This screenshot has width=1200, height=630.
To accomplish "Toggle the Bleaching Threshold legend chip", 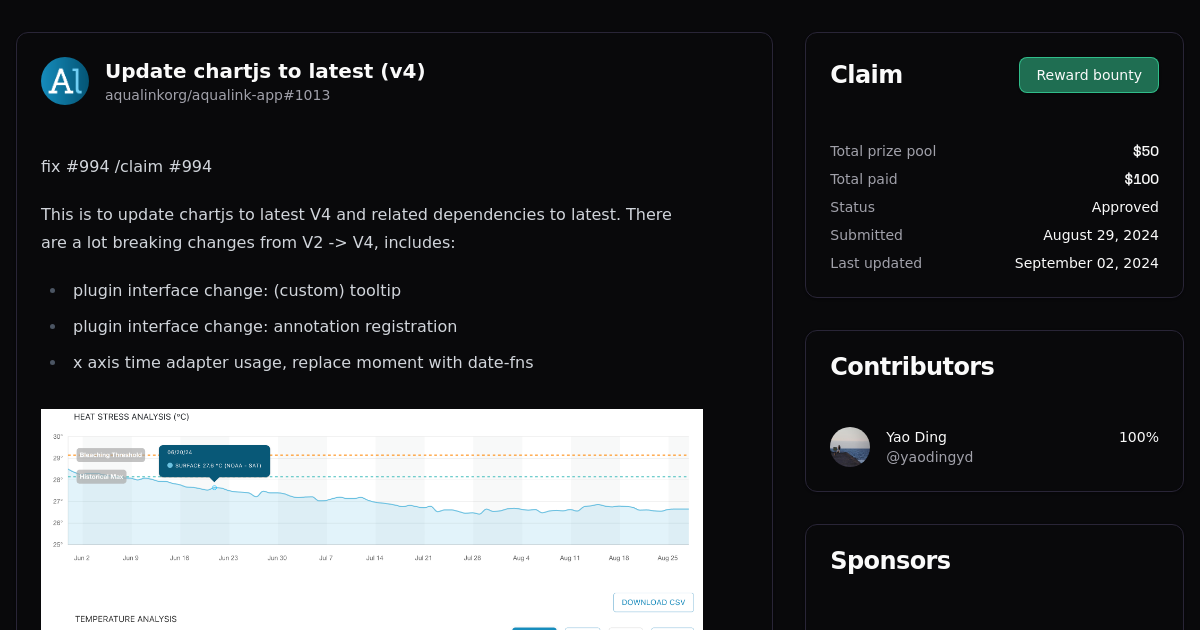I will [x=111, y=454].
